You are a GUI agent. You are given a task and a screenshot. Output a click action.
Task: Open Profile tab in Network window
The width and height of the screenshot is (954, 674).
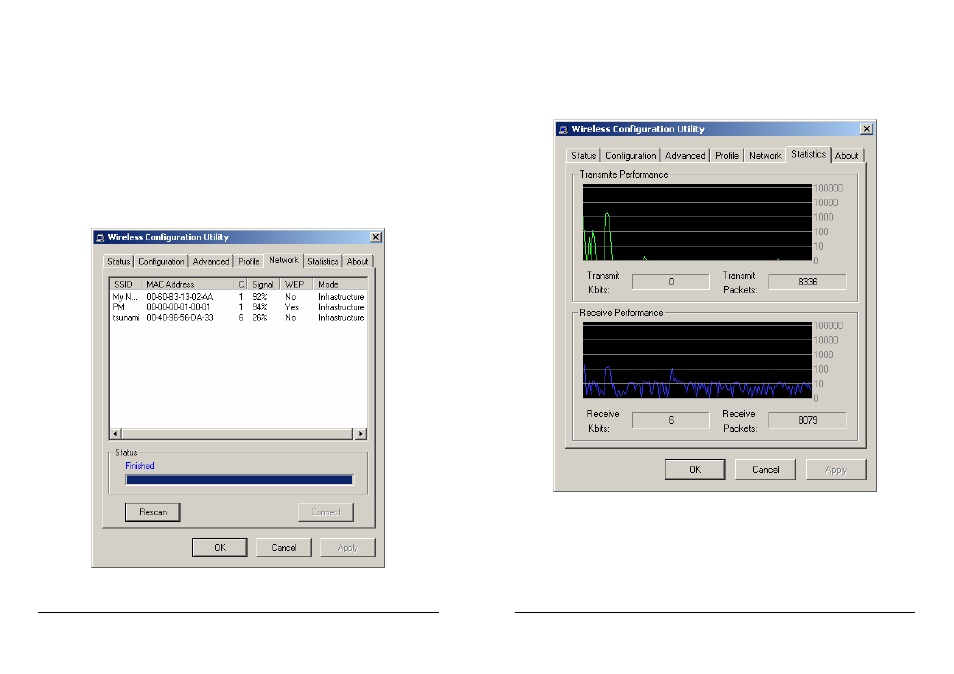point(249,262)
